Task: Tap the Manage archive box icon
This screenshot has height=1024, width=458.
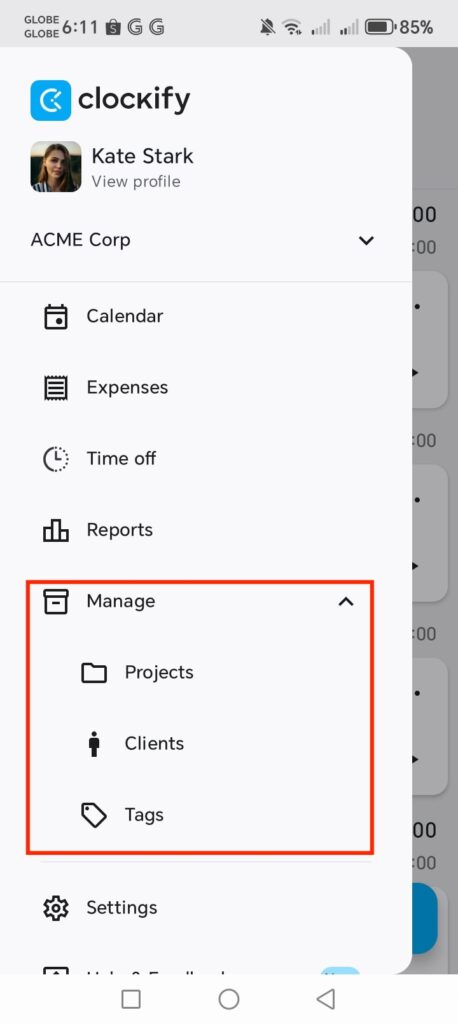Action: [56, 601]
